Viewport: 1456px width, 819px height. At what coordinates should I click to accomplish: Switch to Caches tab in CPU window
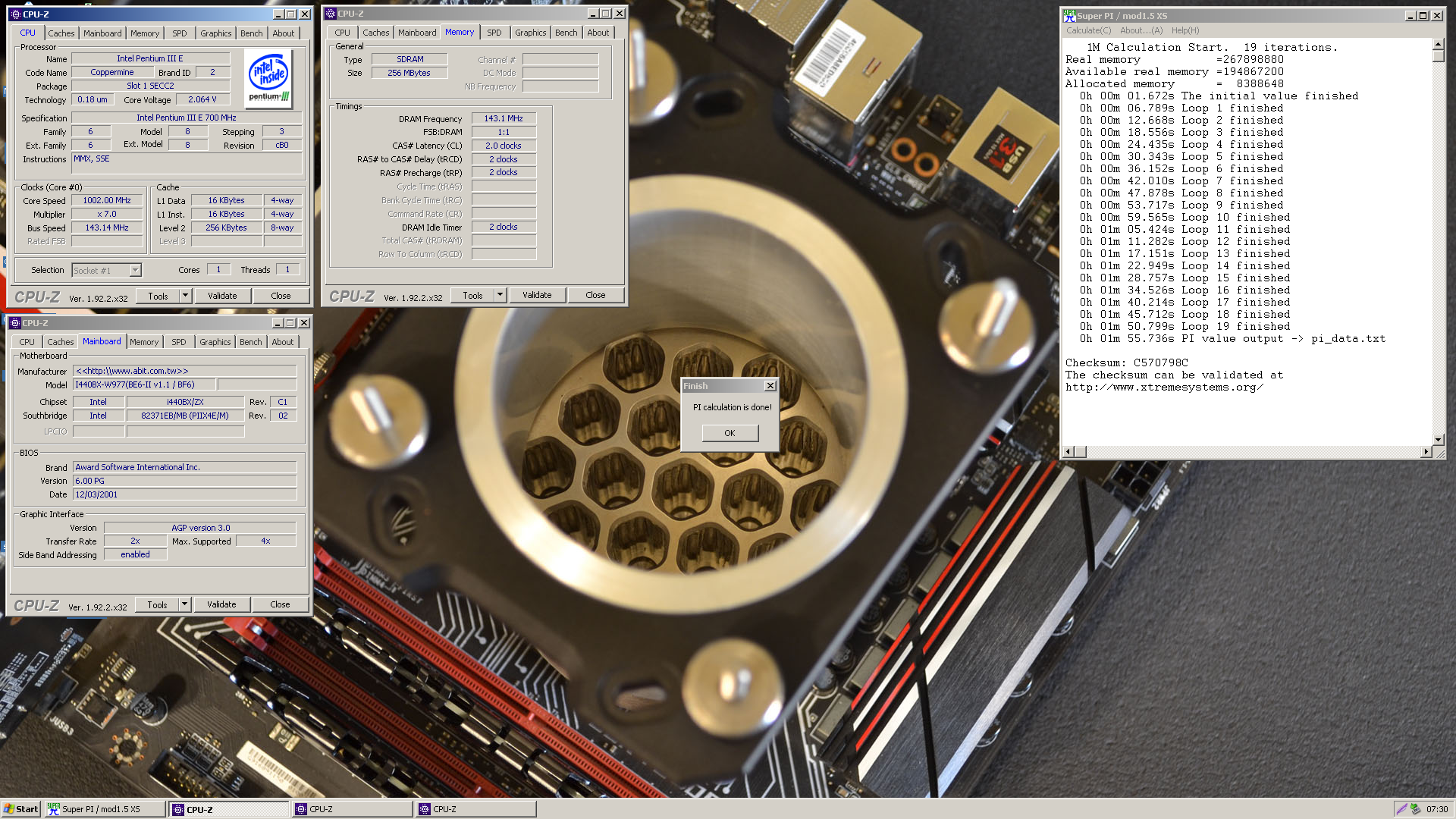tap(61, 33)
